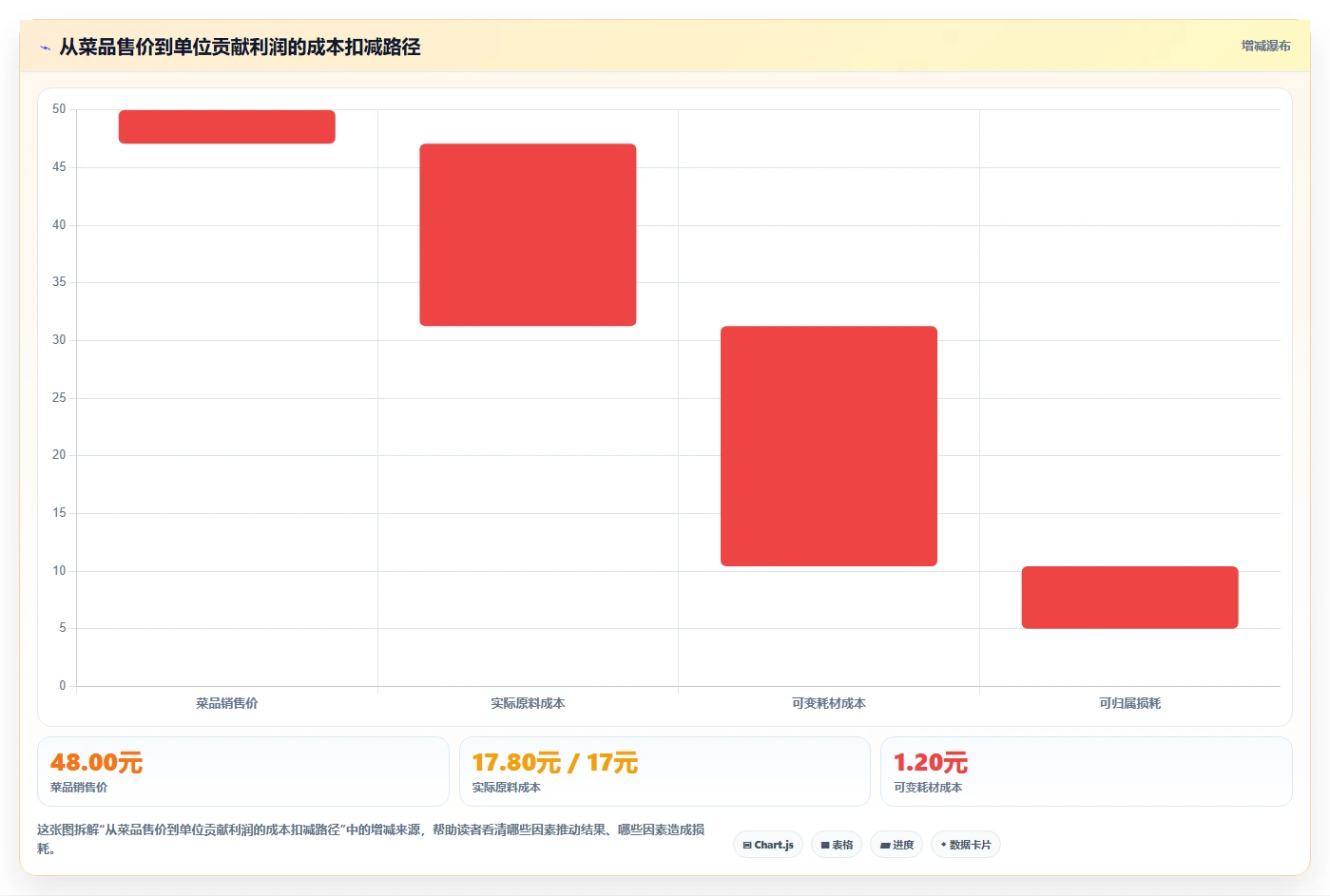Click the y-axis value 25
Viewport: 1330px width, 896px height.
click(x=59, y=397)
